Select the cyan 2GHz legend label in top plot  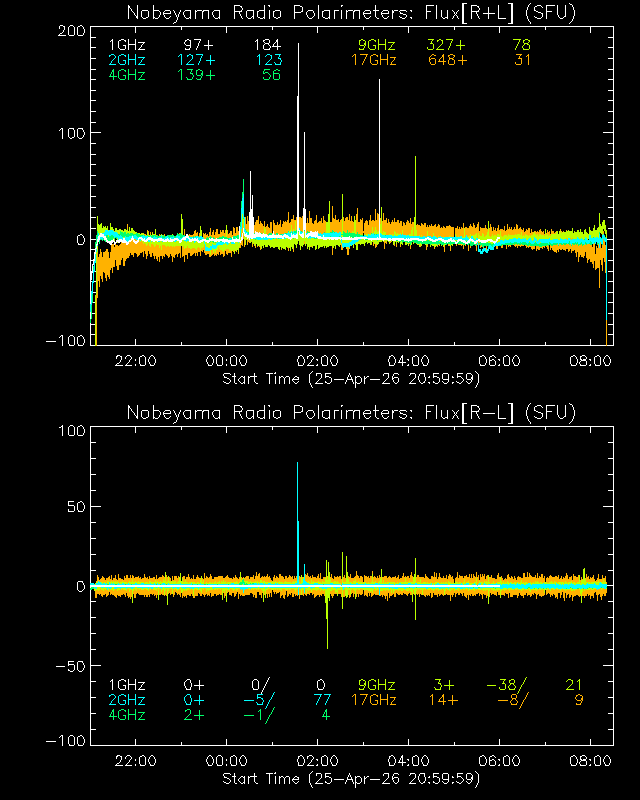point(126,60)
